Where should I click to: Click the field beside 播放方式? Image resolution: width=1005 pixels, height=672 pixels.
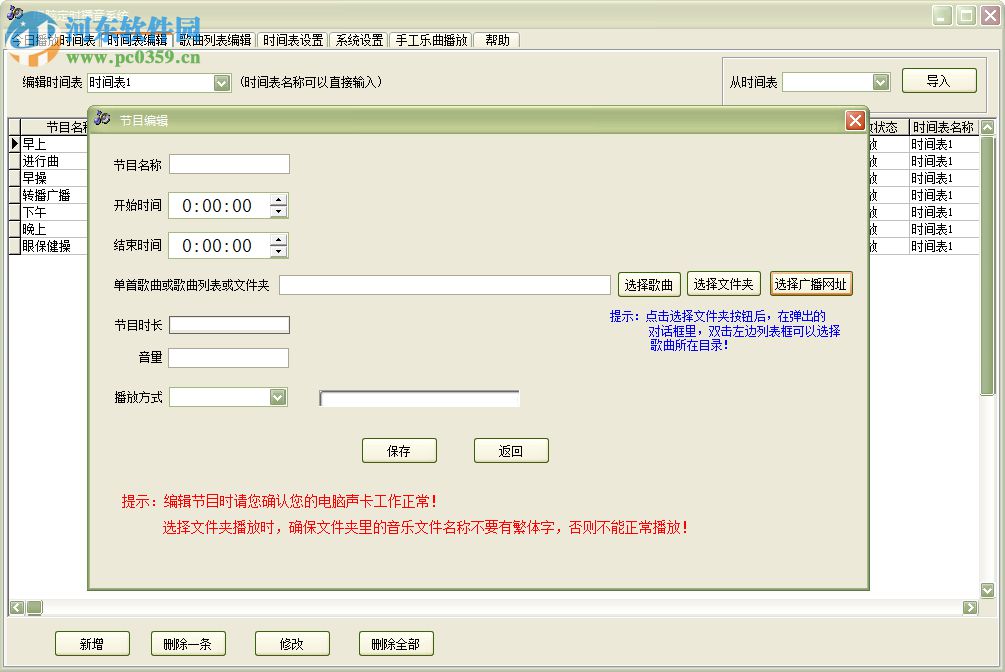pos(419,398)
